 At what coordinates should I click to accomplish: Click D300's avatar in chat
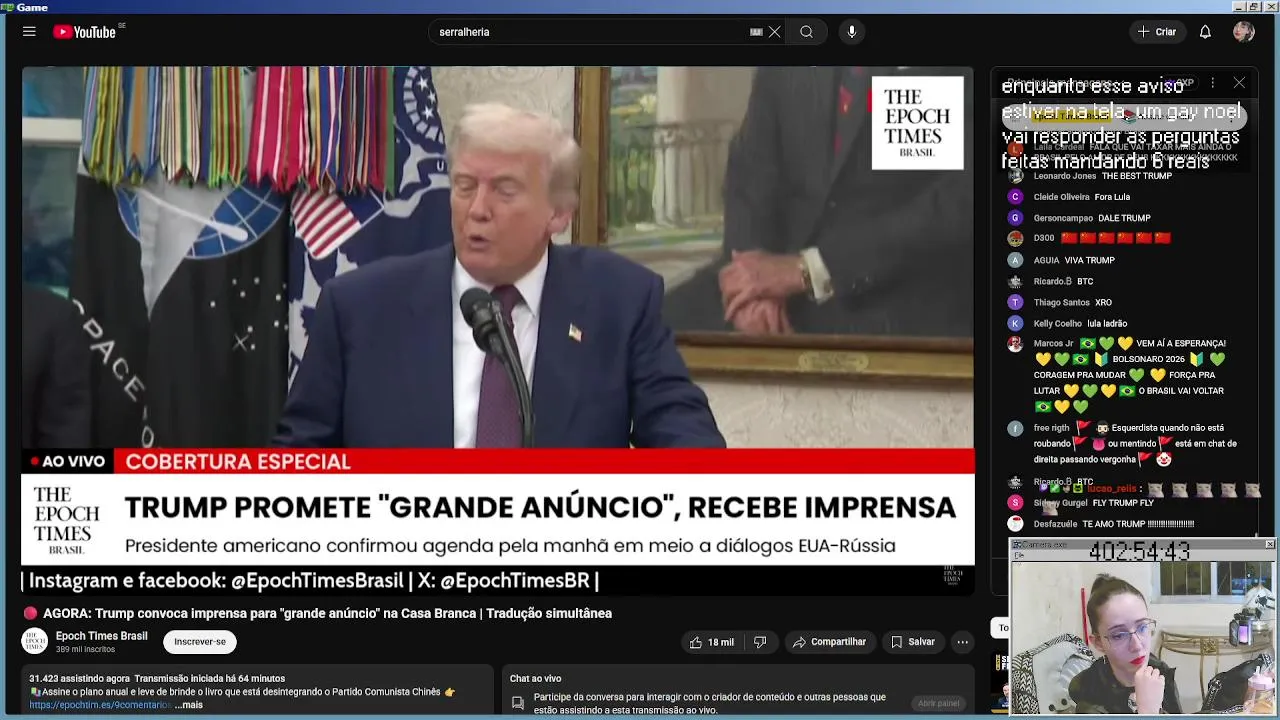click(x=1015, y=239)
